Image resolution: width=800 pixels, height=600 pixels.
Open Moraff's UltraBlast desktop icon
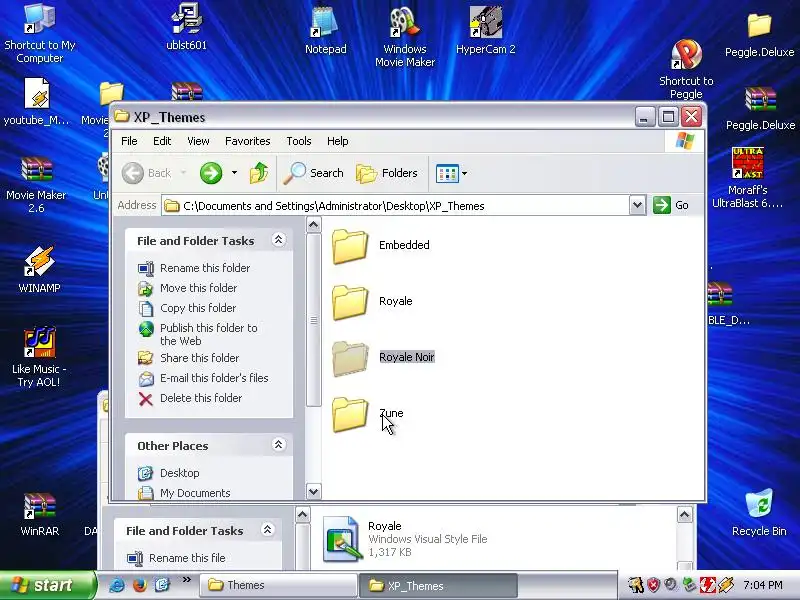tap(747, 178)
